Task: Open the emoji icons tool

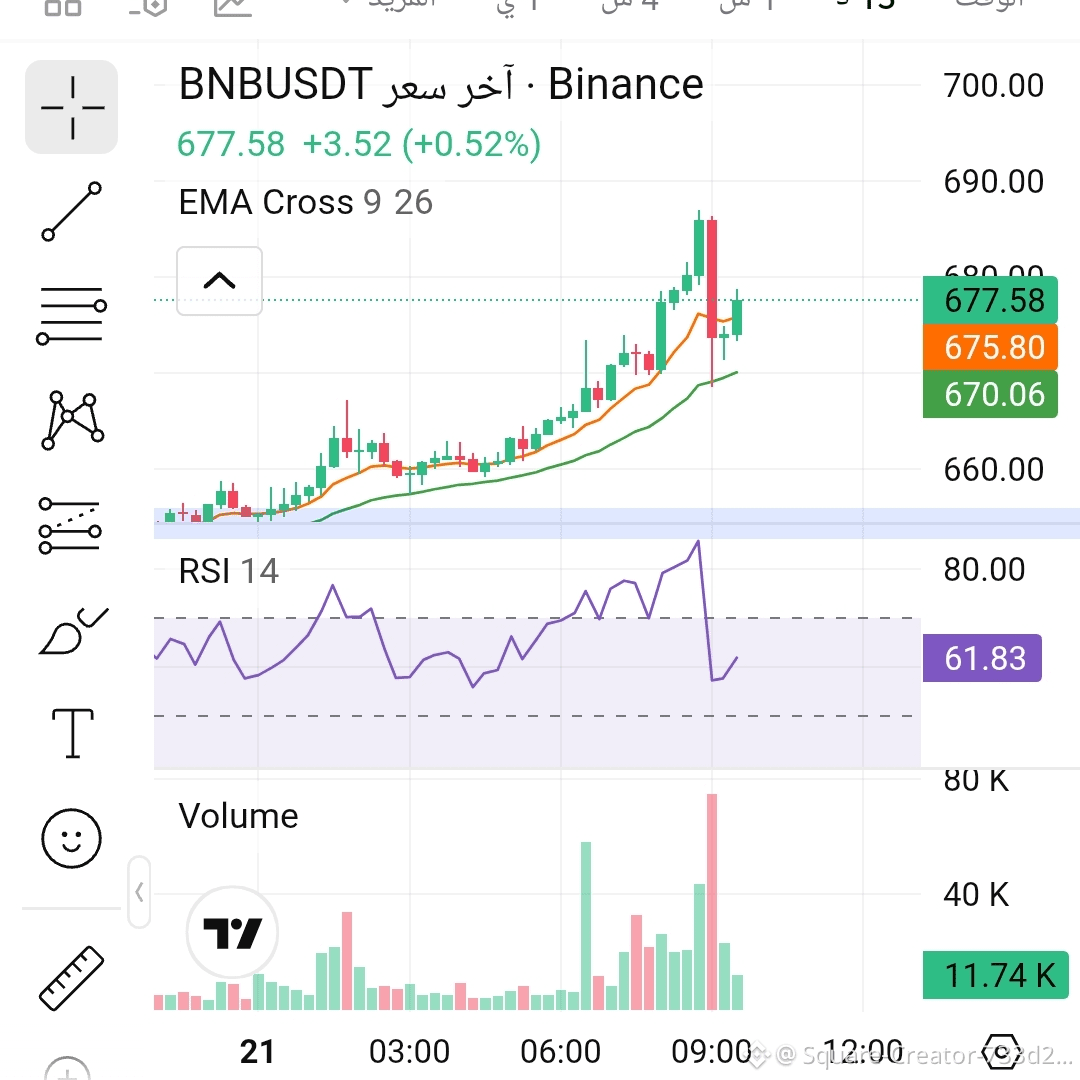Action: (72, 838)
